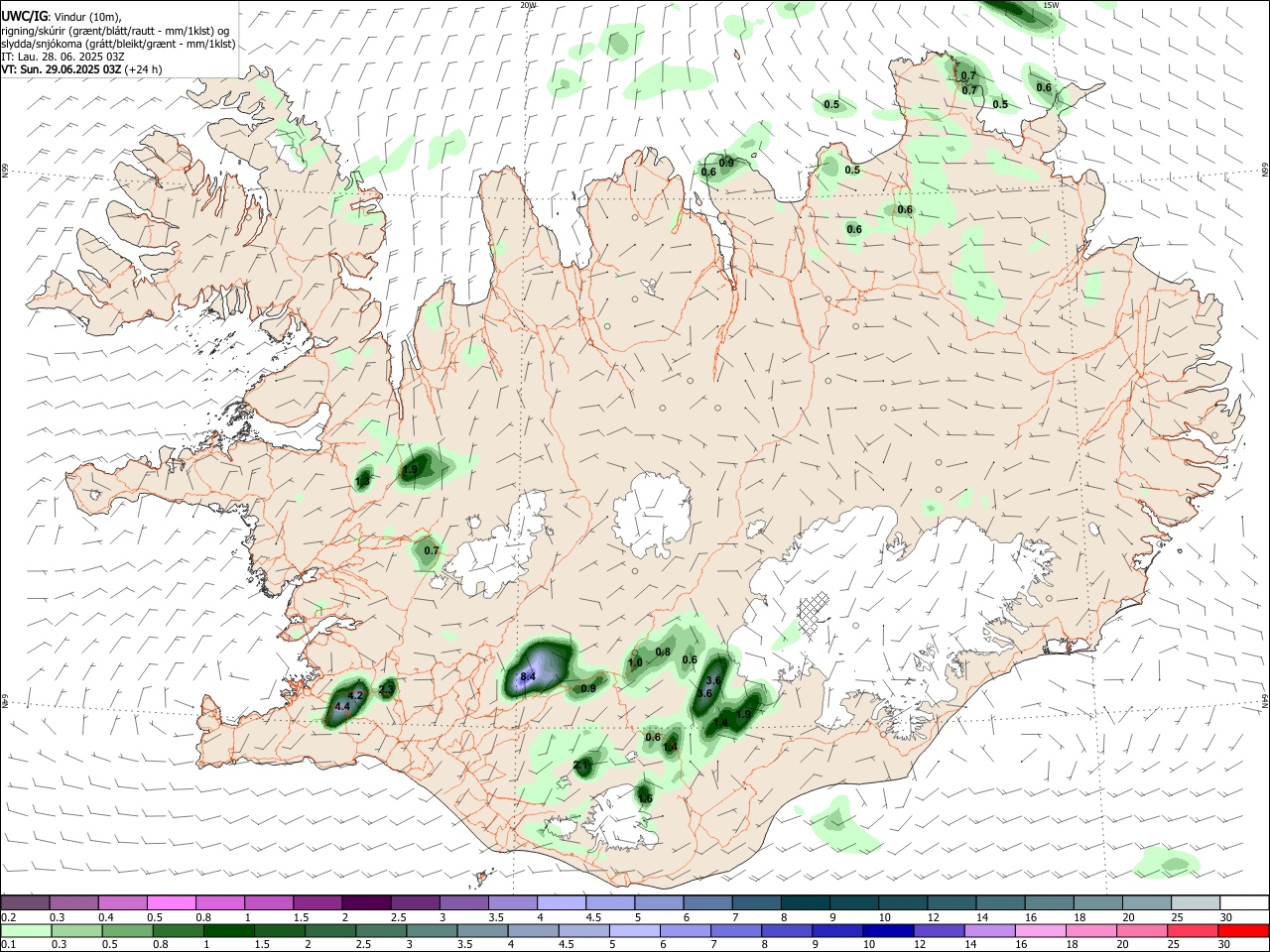Click dark purple upper swatch between 2 and 2.5
Image resolution: width=1270 pixels, height=952 pixels.
tap(365, 902)
